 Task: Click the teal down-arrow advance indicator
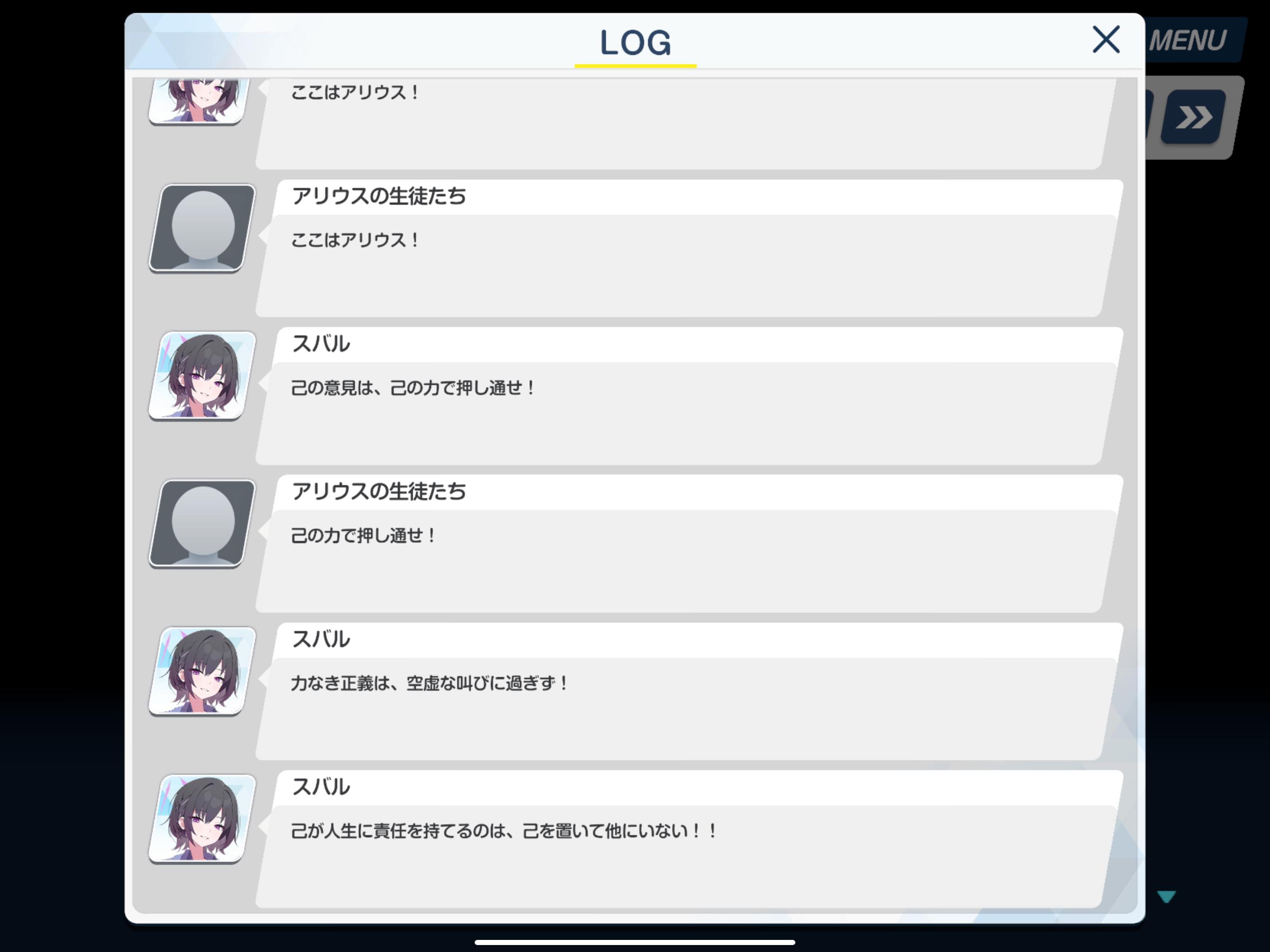[x=1167, y=896]
